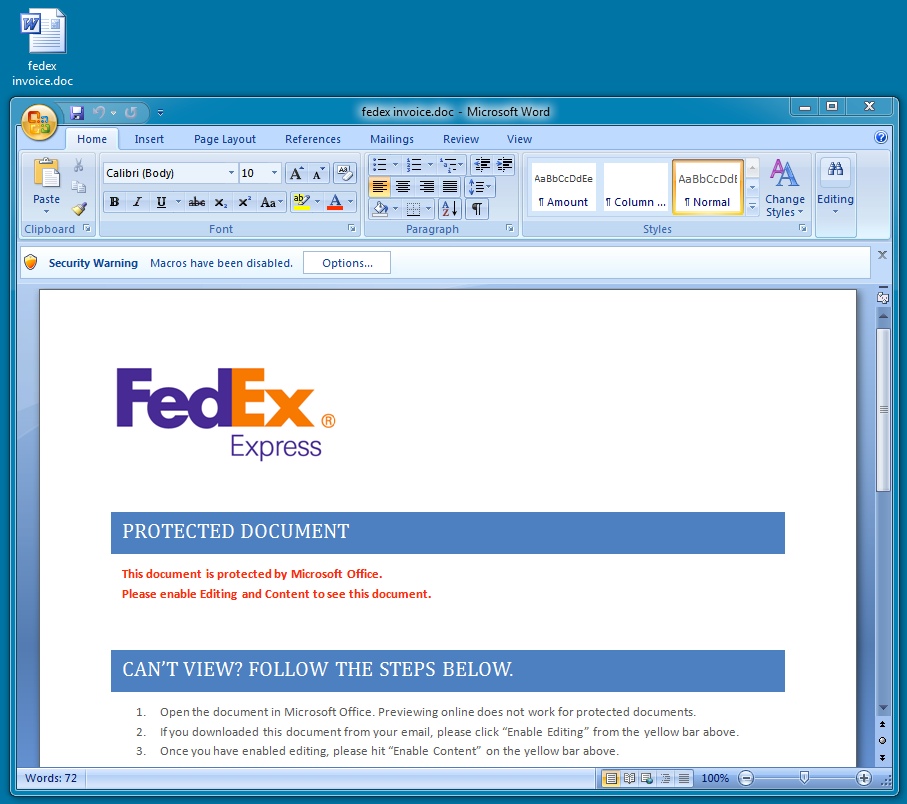Open the Calibri (Body) font name dropdown
This screenshot has height=804, width=907.
[x=231, y=173]
